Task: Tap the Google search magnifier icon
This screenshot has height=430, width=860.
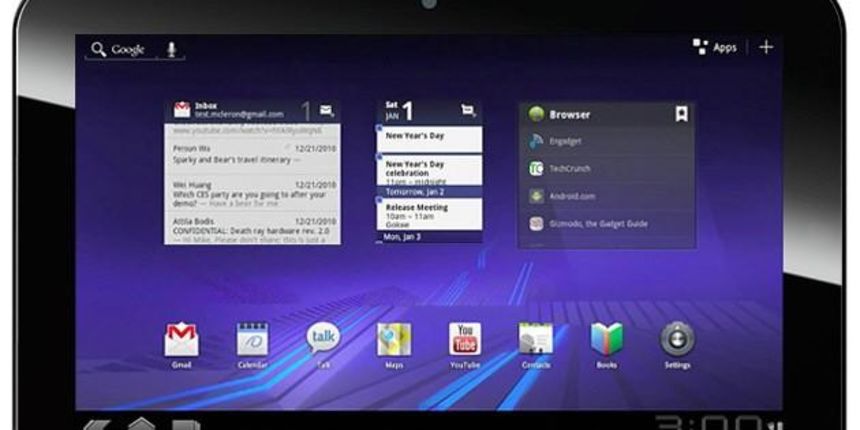Action: [98, 49]
